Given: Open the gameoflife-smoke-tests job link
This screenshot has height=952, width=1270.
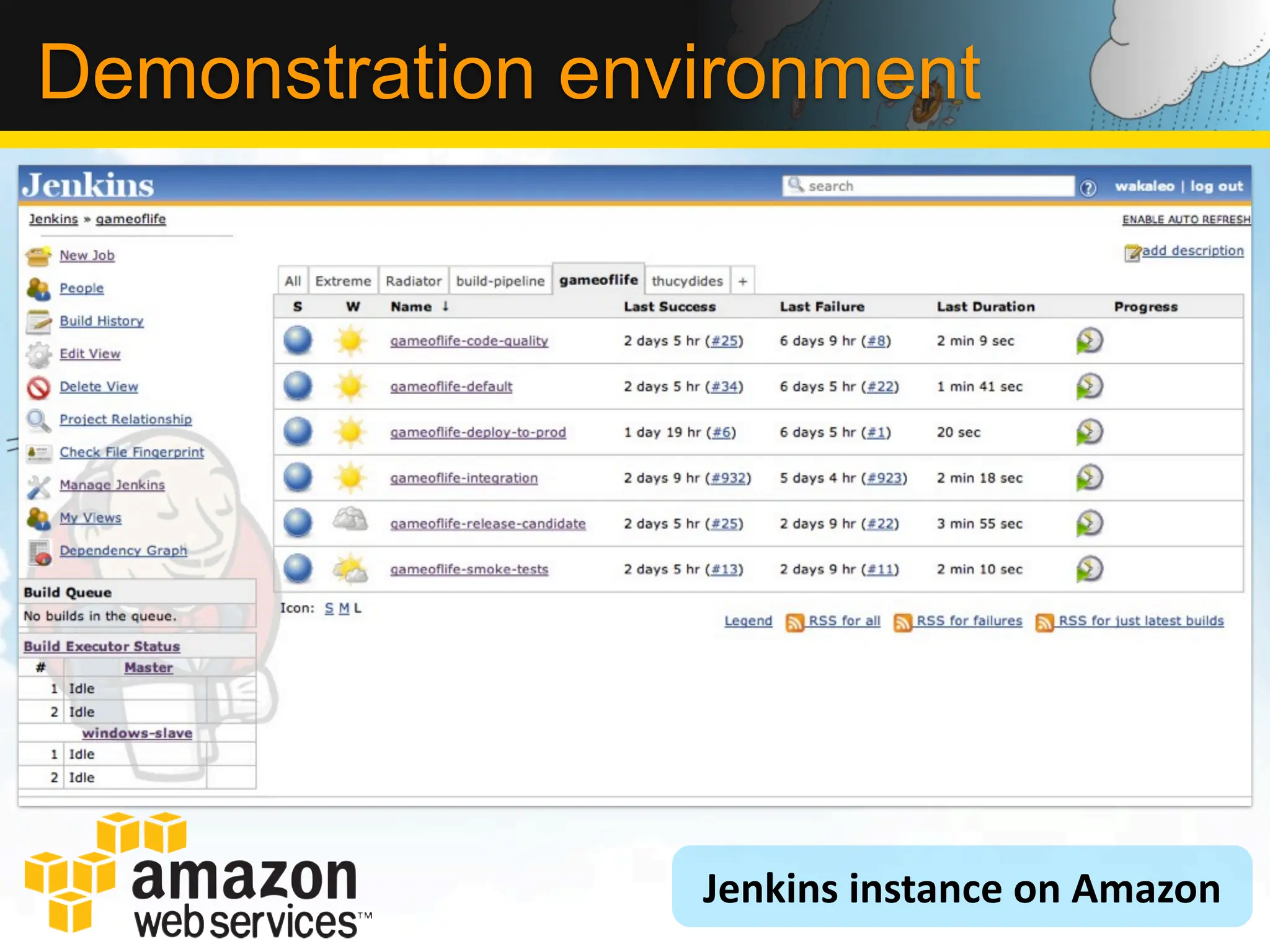Looking at the screenshot, I should 469,570.
